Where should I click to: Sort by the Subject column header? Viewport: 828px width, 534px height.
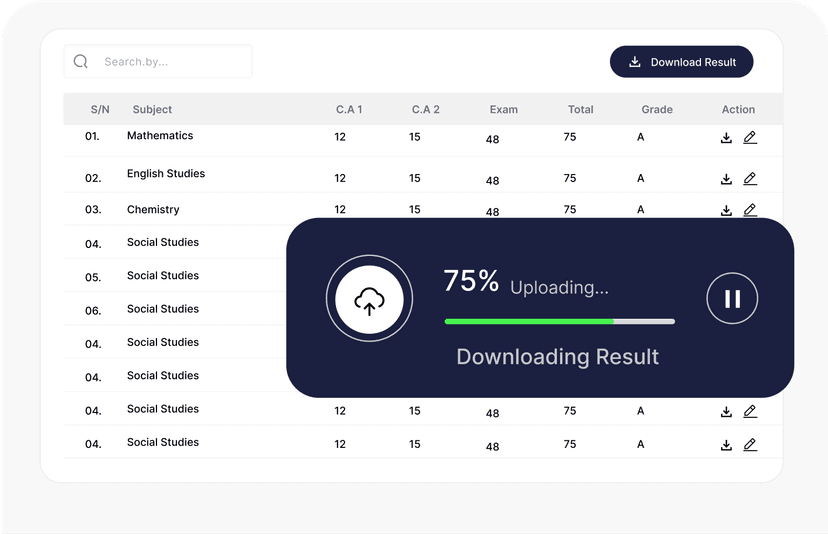click(x=152, y=110)
